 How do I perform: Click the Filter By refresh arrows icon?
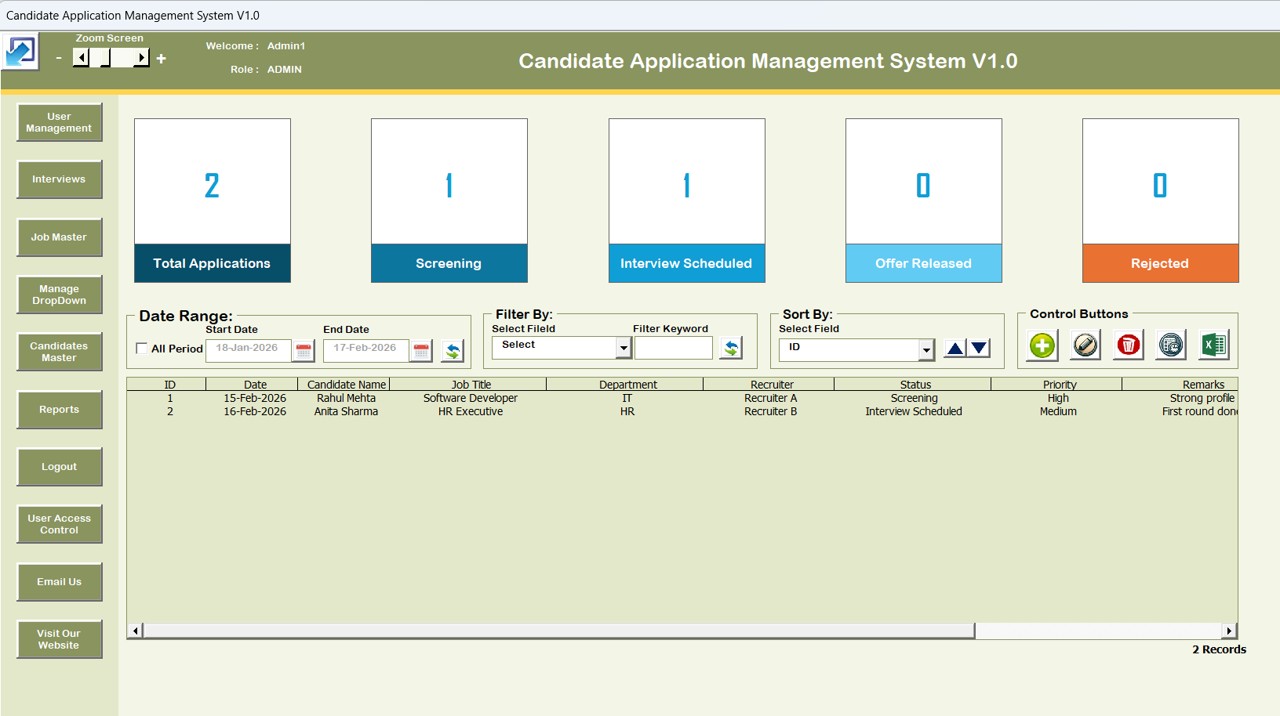731,348
